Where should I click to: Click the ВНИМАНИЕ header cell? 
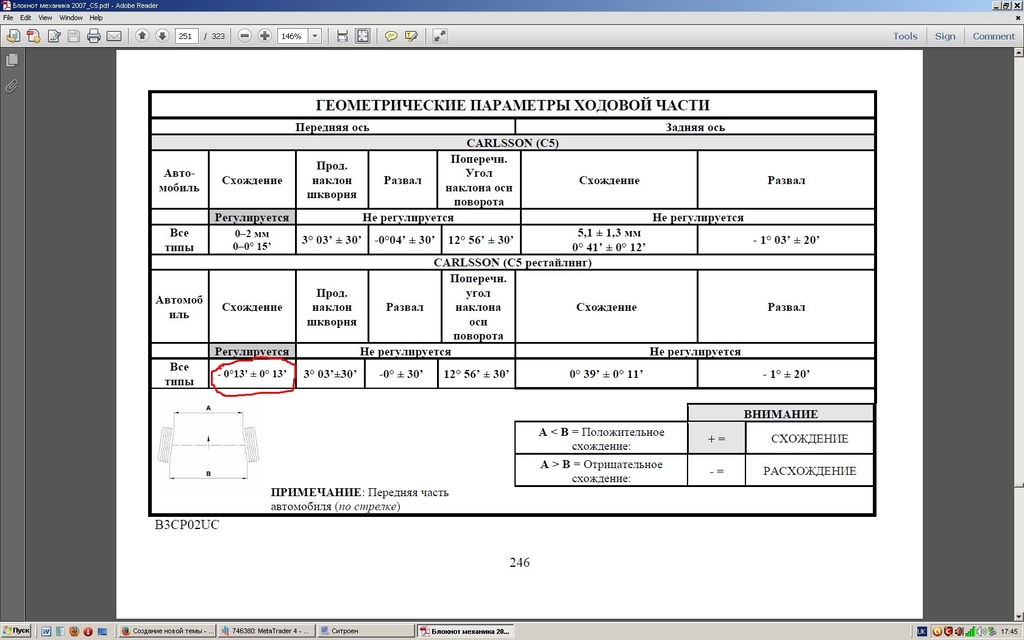(x=780, y=413)
